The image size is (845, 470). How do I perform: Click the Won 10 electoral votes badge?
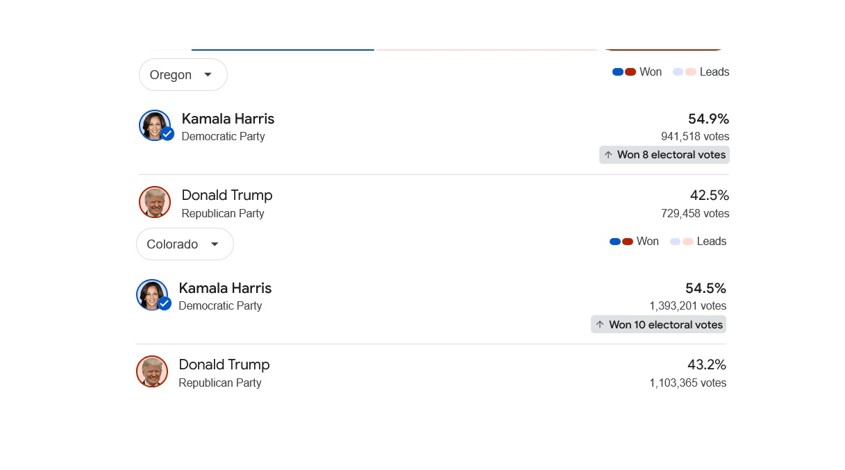click(659, 324)
